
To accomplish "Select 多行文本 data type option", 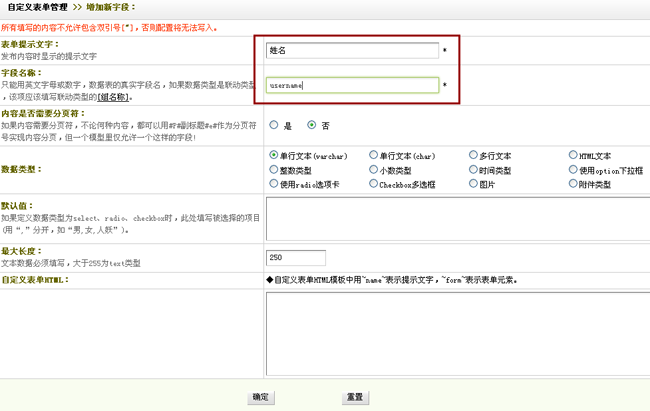I will (x=473, y=156).
